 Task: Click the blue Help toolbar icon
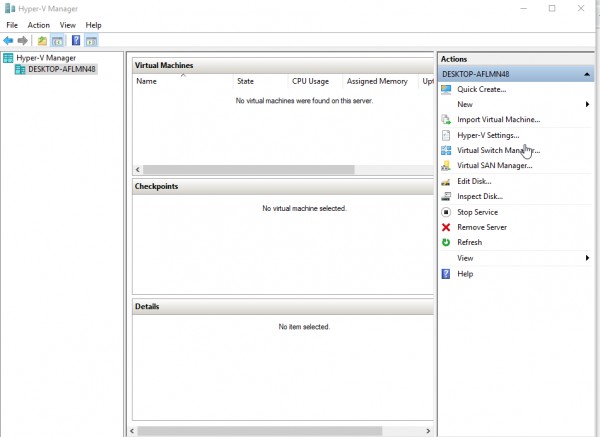[76, 40]
